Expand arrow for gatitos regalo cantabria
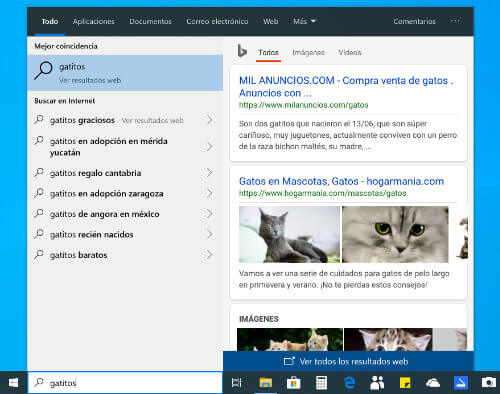 [x=209, y=173]
